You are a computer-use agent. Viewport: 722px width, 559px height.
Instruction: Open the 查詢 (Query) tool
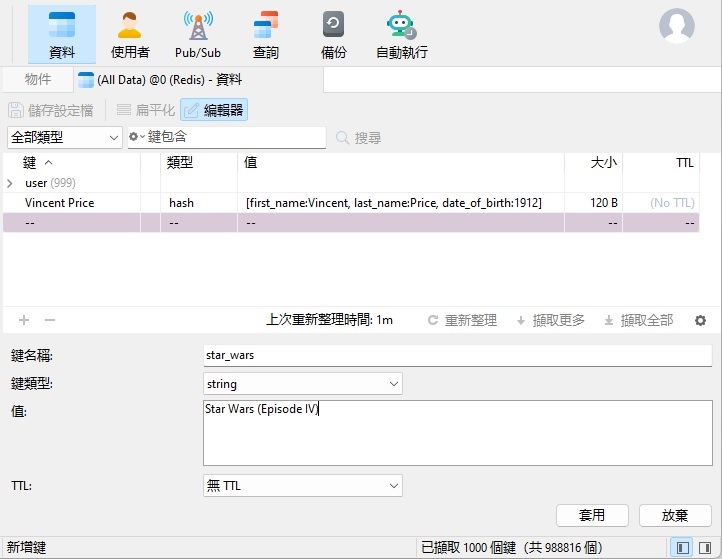(266, 35)
